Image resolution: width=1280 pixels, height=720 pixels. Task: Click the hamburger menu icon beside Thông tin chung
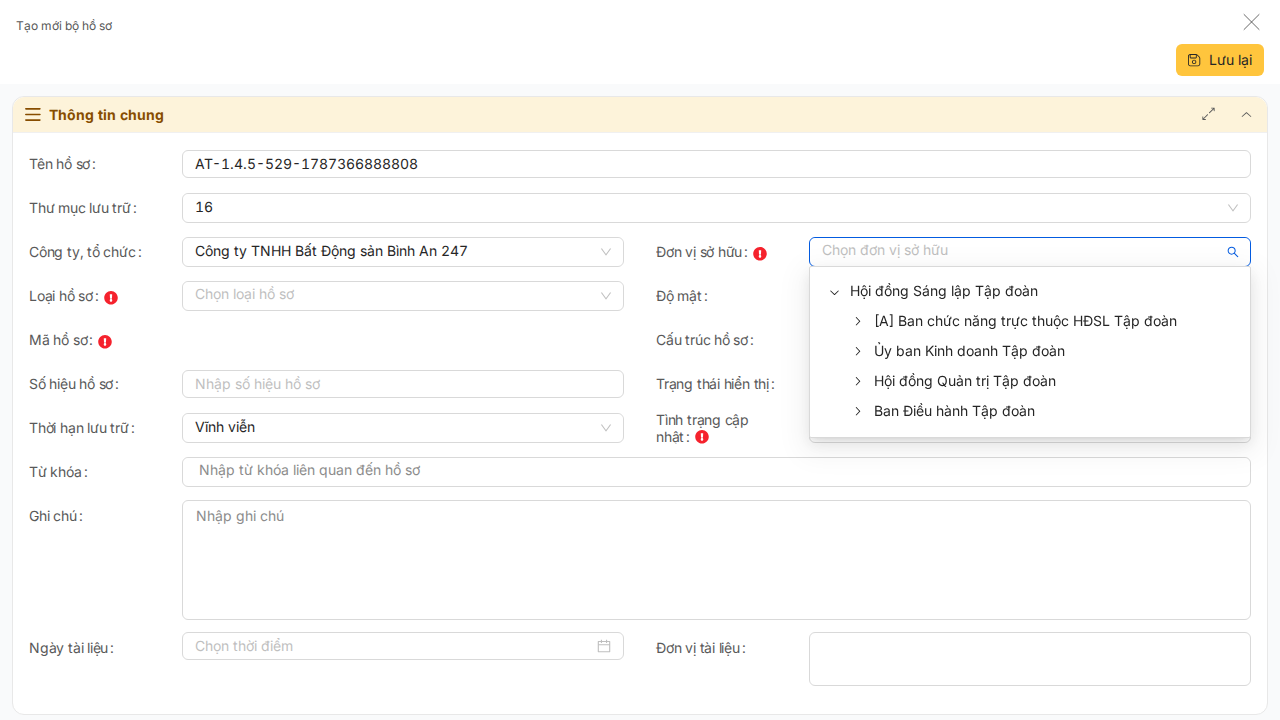click(x=33, y=115)
